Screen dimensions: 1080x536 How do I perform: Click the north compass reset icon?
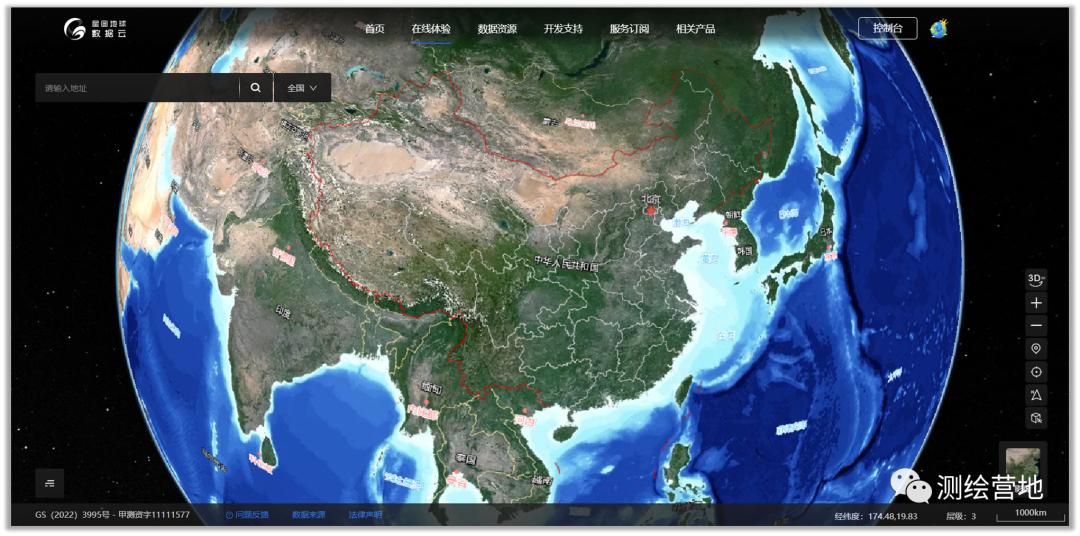pyautogui.click(x=1036, y=395)
